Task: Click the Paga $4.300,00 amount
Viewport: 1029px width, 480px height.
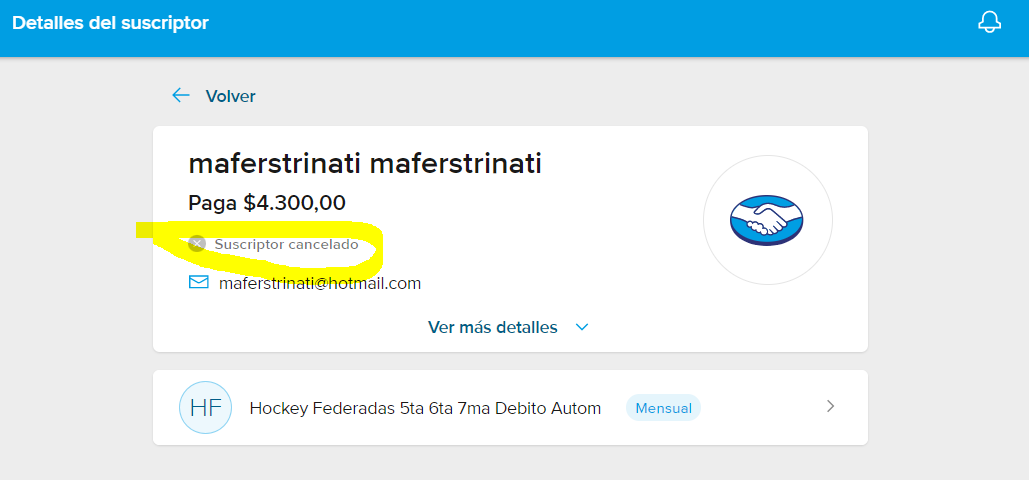Action: point(267,203)
